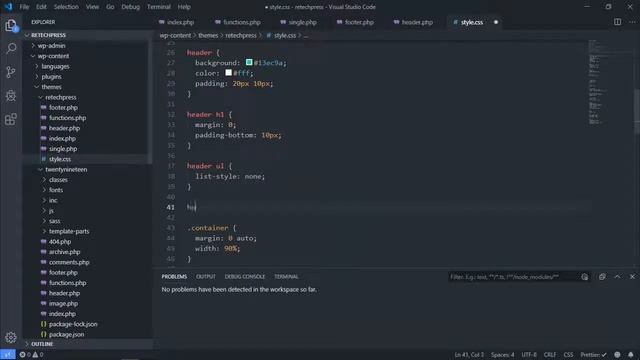Click the errors and warnings status indicator
The height and width of the screenshot is (360, 640).
(x=31, y=355)
